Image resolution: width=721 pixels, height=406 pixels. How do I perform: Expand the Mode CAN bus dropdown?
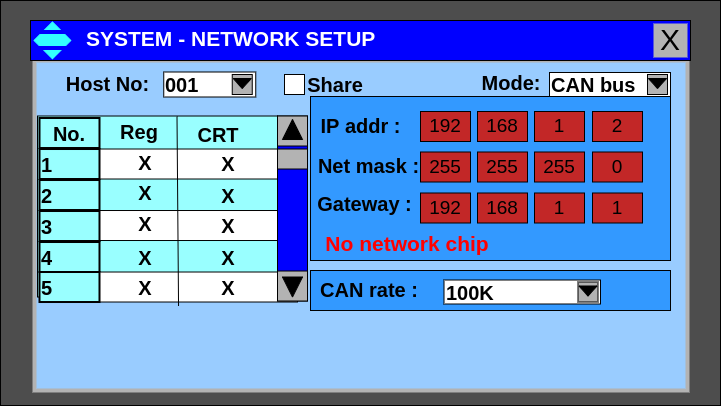657,85
